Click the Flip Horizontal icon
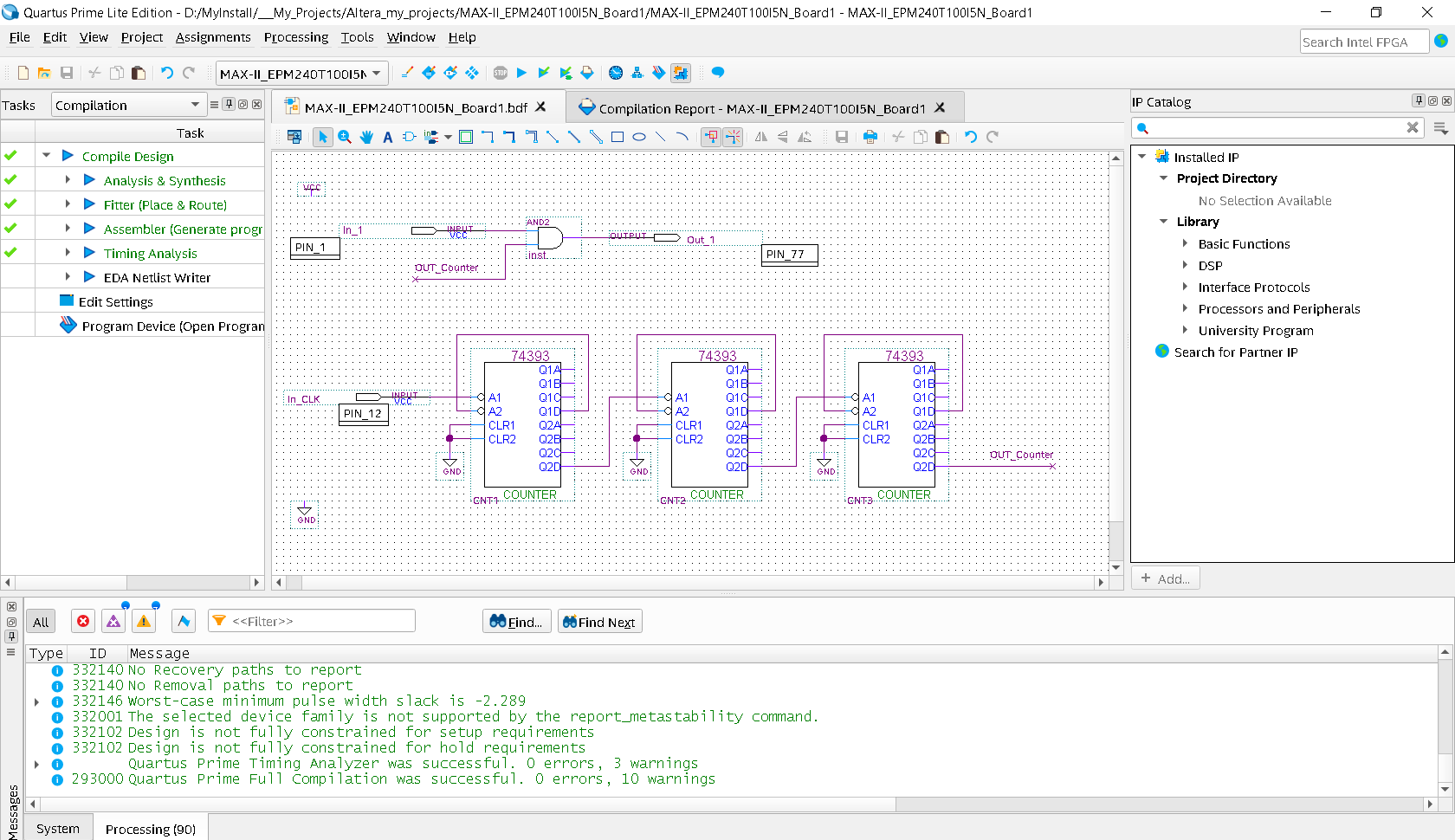The width and height of the screenshot is (1455, 840). point(761,137)
